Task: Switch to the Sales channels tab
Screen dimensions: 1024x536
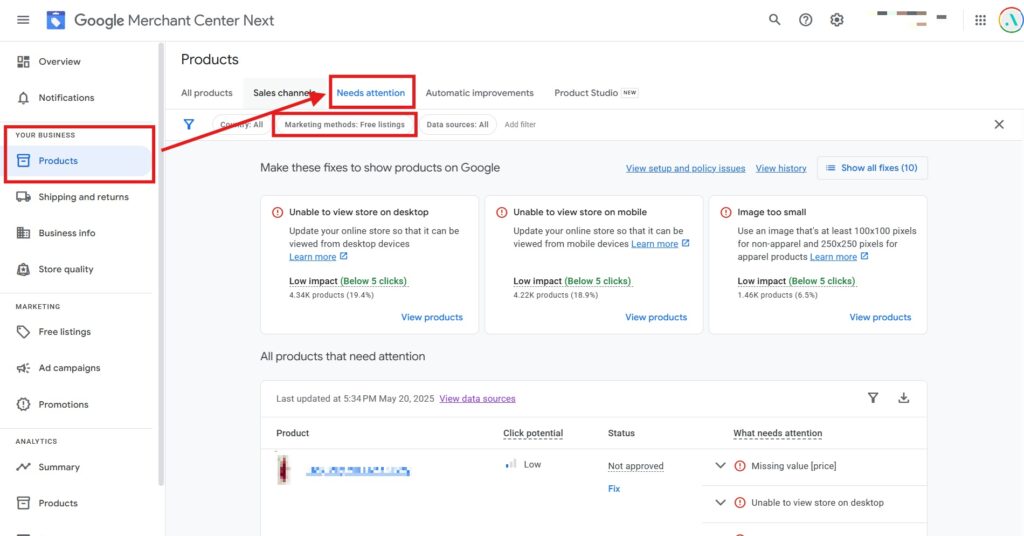Action: [285, 93]
